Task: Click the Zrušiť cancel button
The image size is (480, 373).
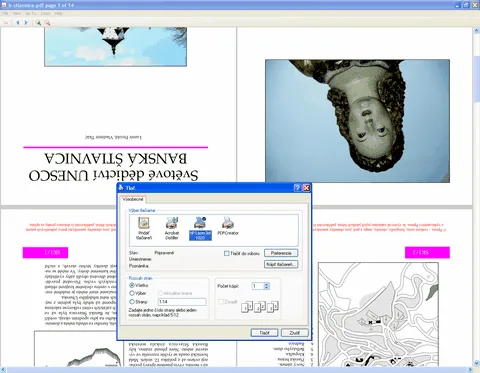Action: 295,333
